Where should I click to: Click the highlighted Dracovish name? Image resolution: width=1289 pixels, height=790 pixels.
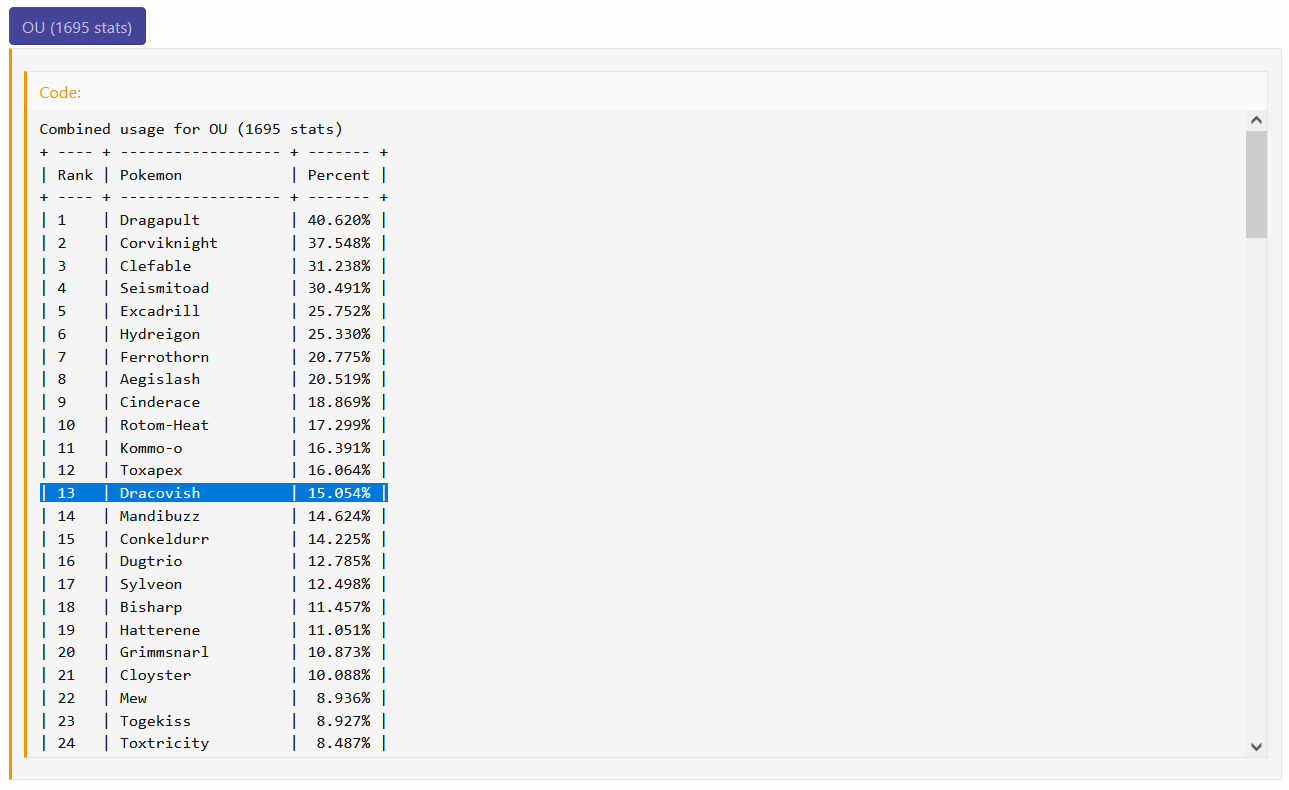pos(160,493)
